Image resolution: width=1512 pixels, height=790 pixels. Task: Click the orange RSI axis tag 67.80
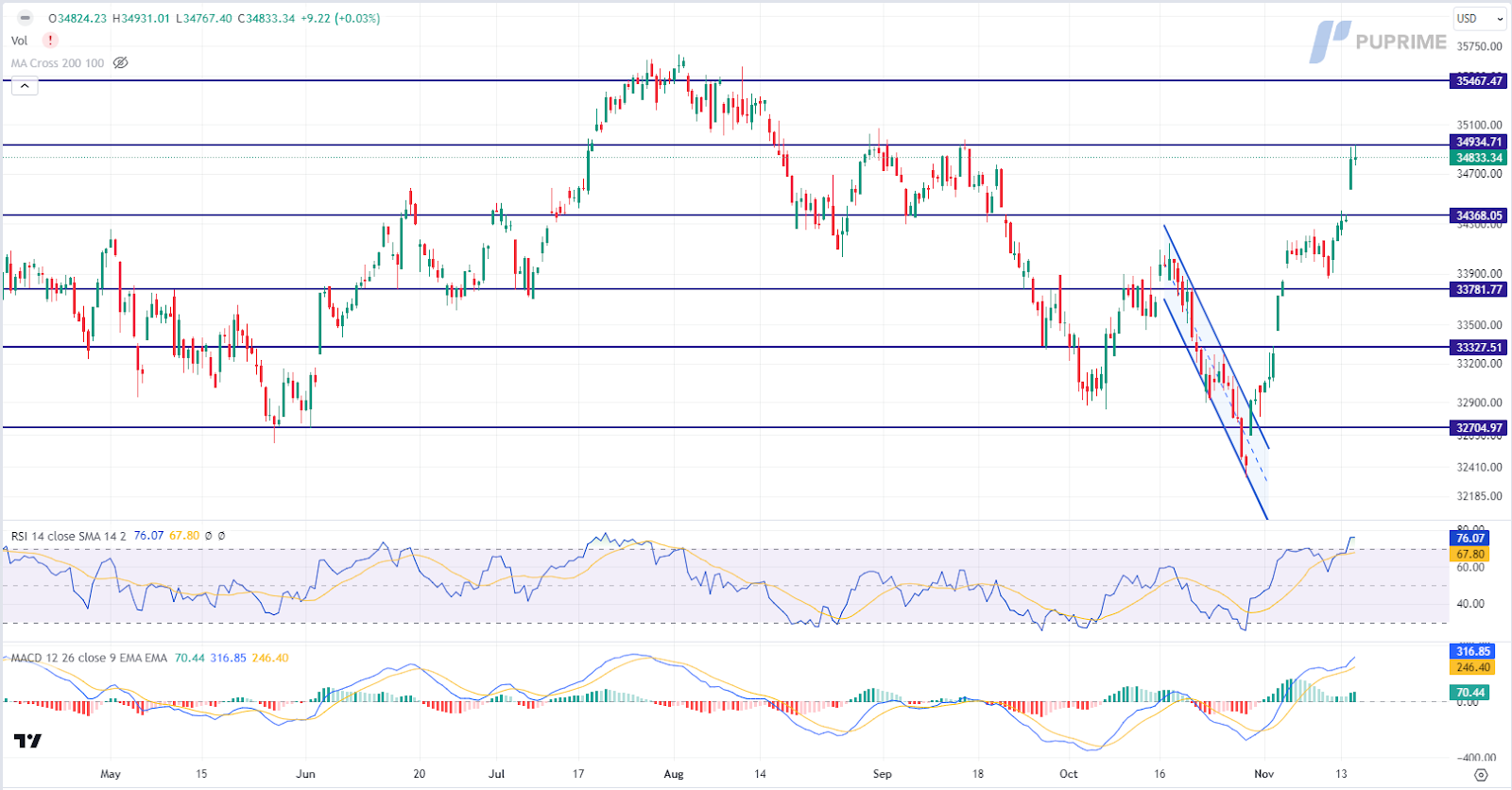(1469, 555)
